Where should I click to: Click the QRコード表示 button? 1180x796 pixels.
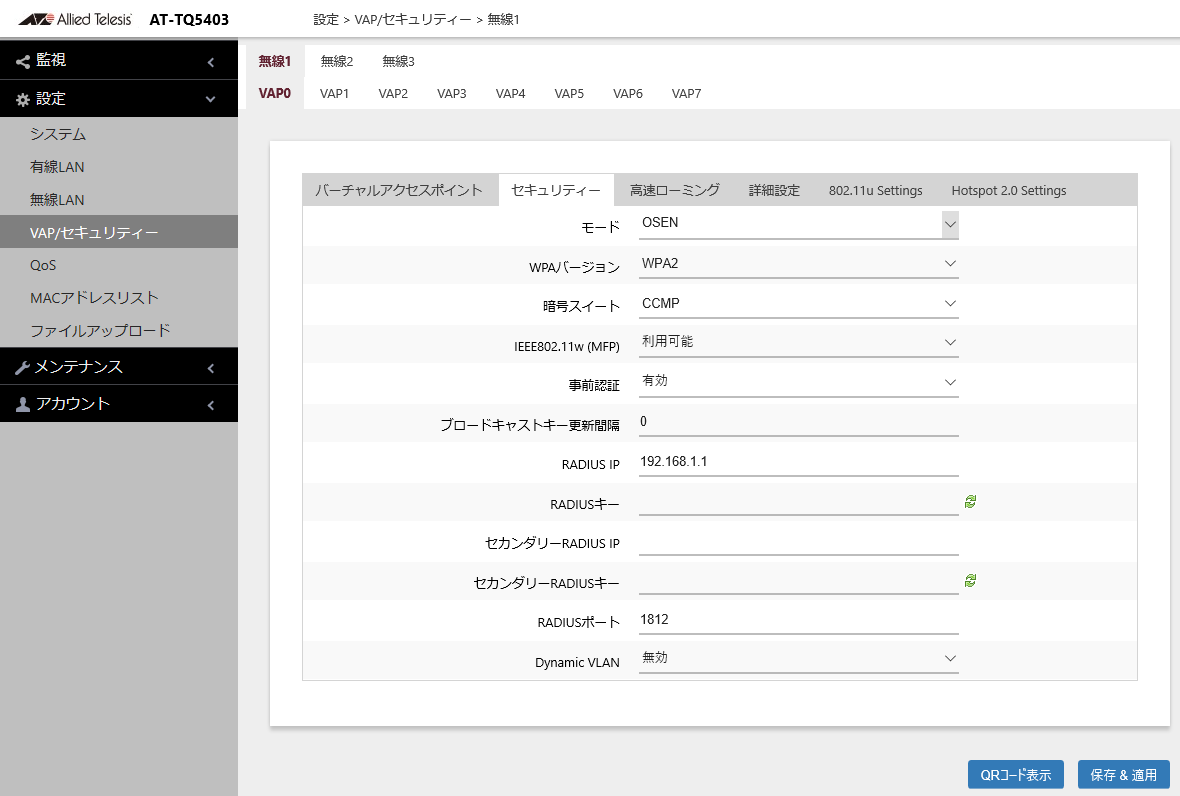click(x=1015, y=774)
